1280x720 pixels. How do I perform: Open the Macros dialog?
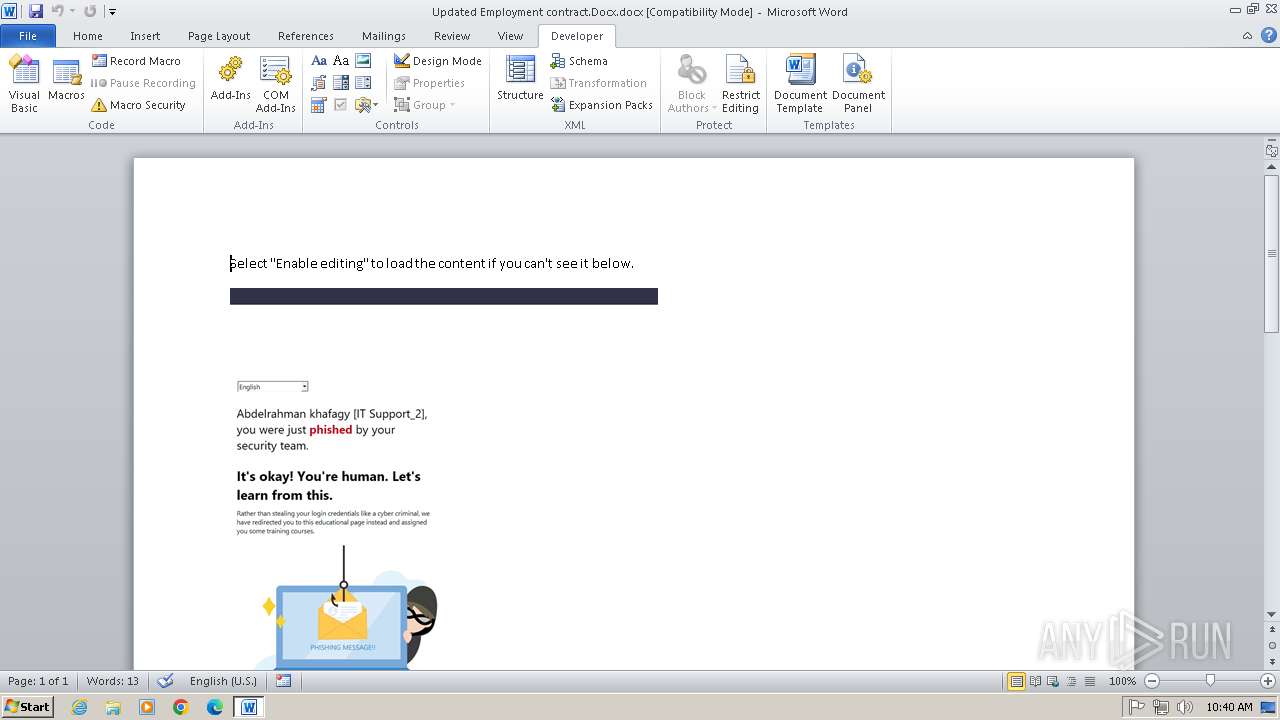(x=66, y=84)
